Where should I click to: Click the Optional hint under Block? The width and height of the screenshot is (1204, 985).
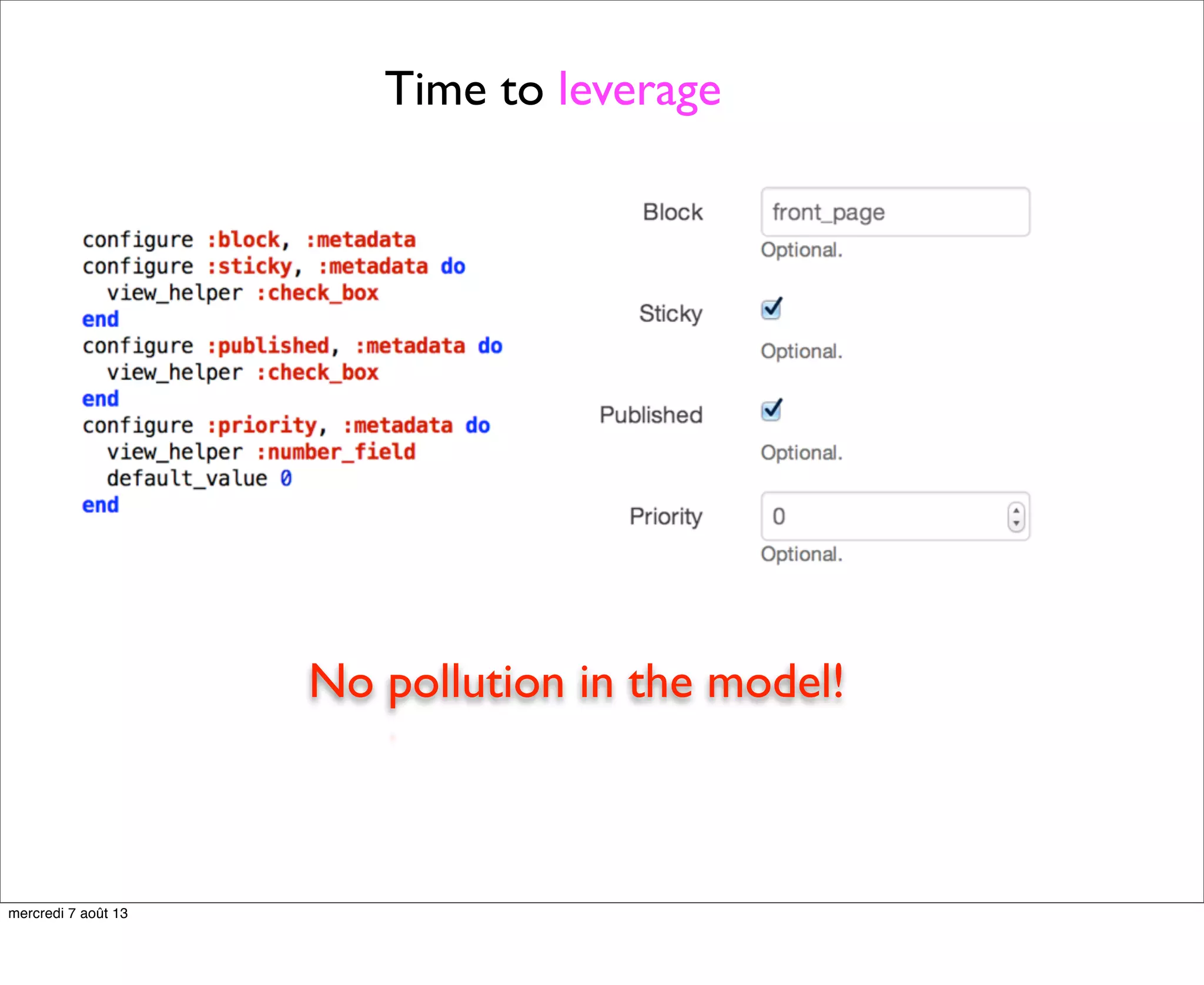tap(801, 250)
